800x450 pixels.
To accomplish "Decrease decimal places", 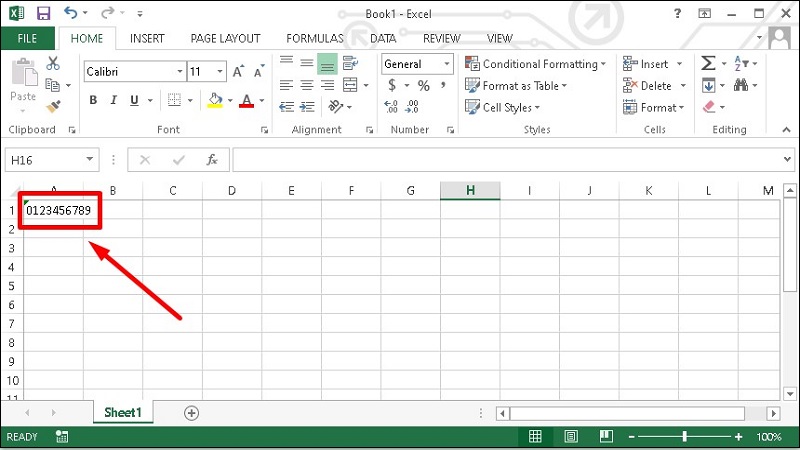I will point(412,107).
